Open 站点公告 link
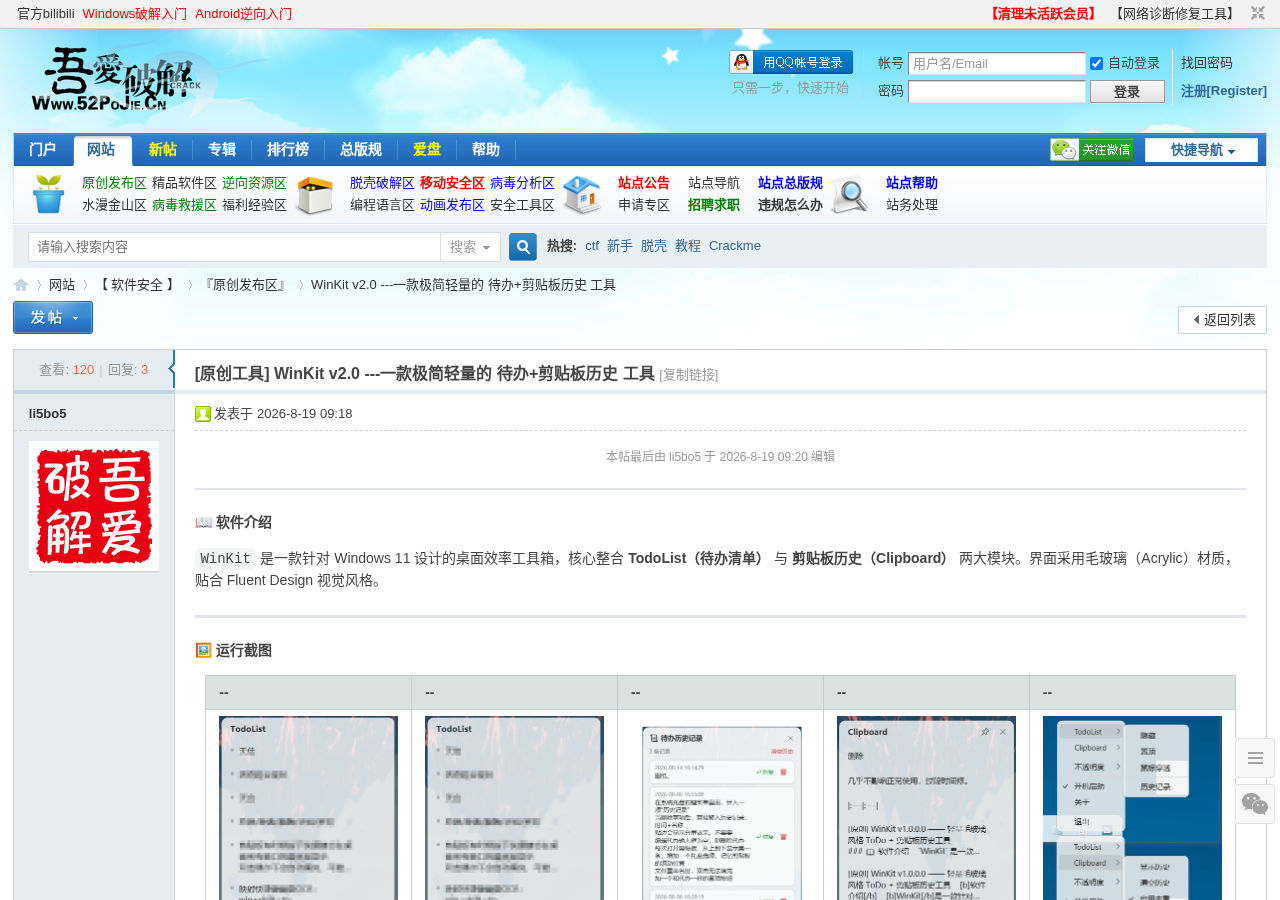The height and width of the screenshot is (900, 1280). pos(644,183)
